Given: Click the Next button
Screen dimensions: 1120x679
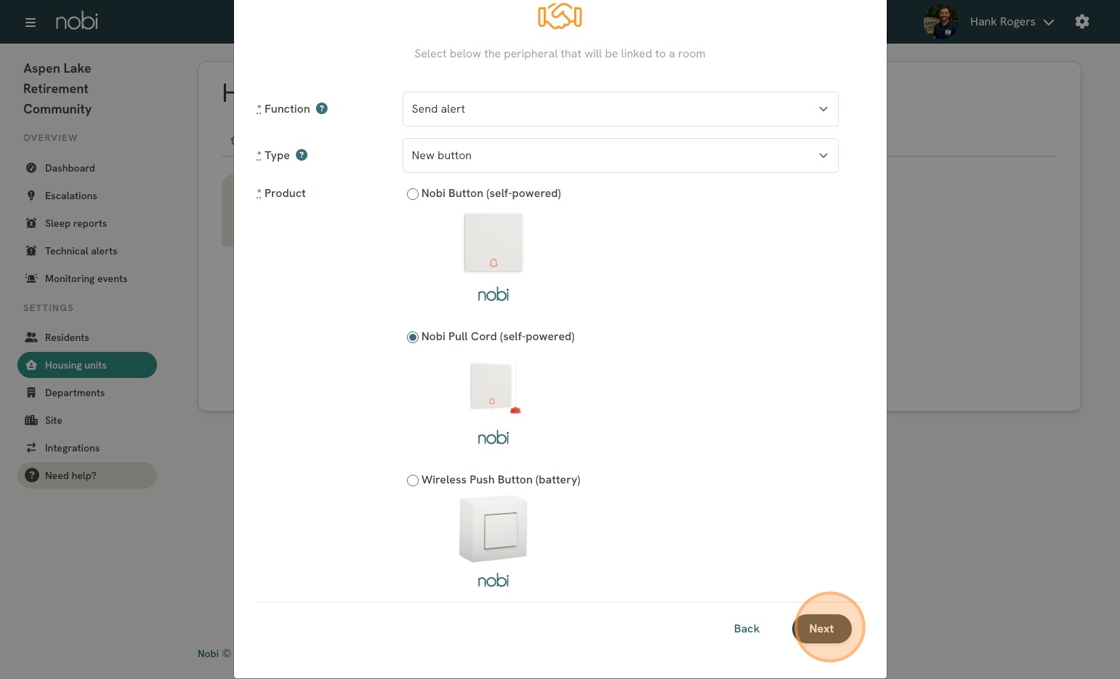Looking at the screenshot, I should 822,629.
